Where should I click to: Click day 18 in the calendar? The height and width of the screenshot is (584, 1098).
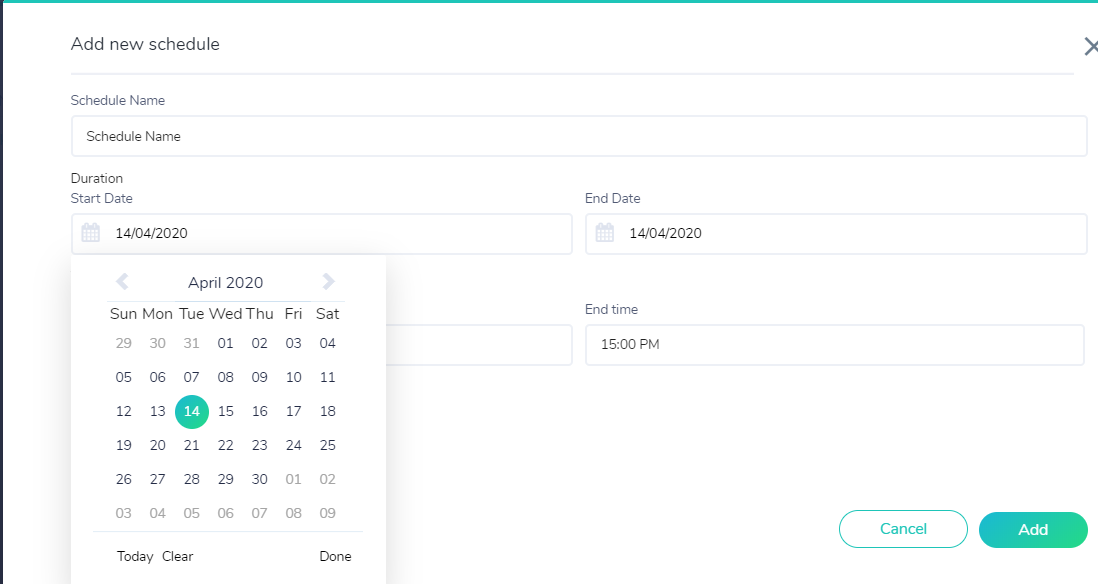[x=328, y=411]
